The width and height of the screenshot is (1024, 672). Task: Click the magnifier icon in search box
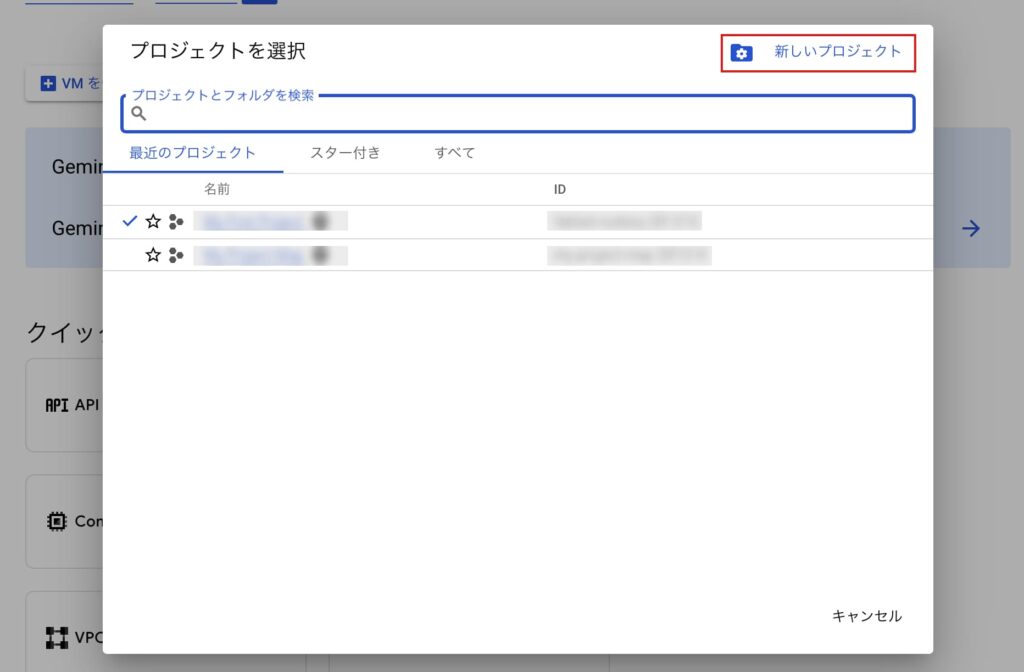[x=138, y=114]
